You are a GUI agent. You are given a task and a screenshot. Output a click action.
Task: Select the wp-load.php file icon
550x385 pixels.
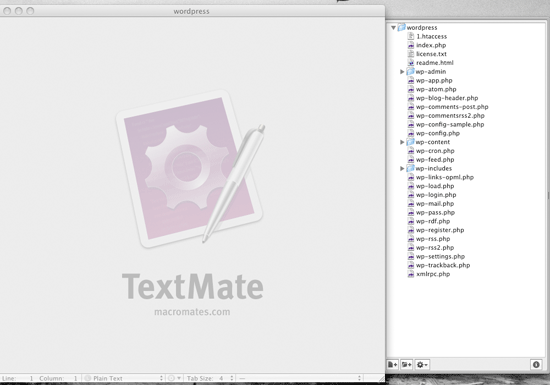(411, 186)
